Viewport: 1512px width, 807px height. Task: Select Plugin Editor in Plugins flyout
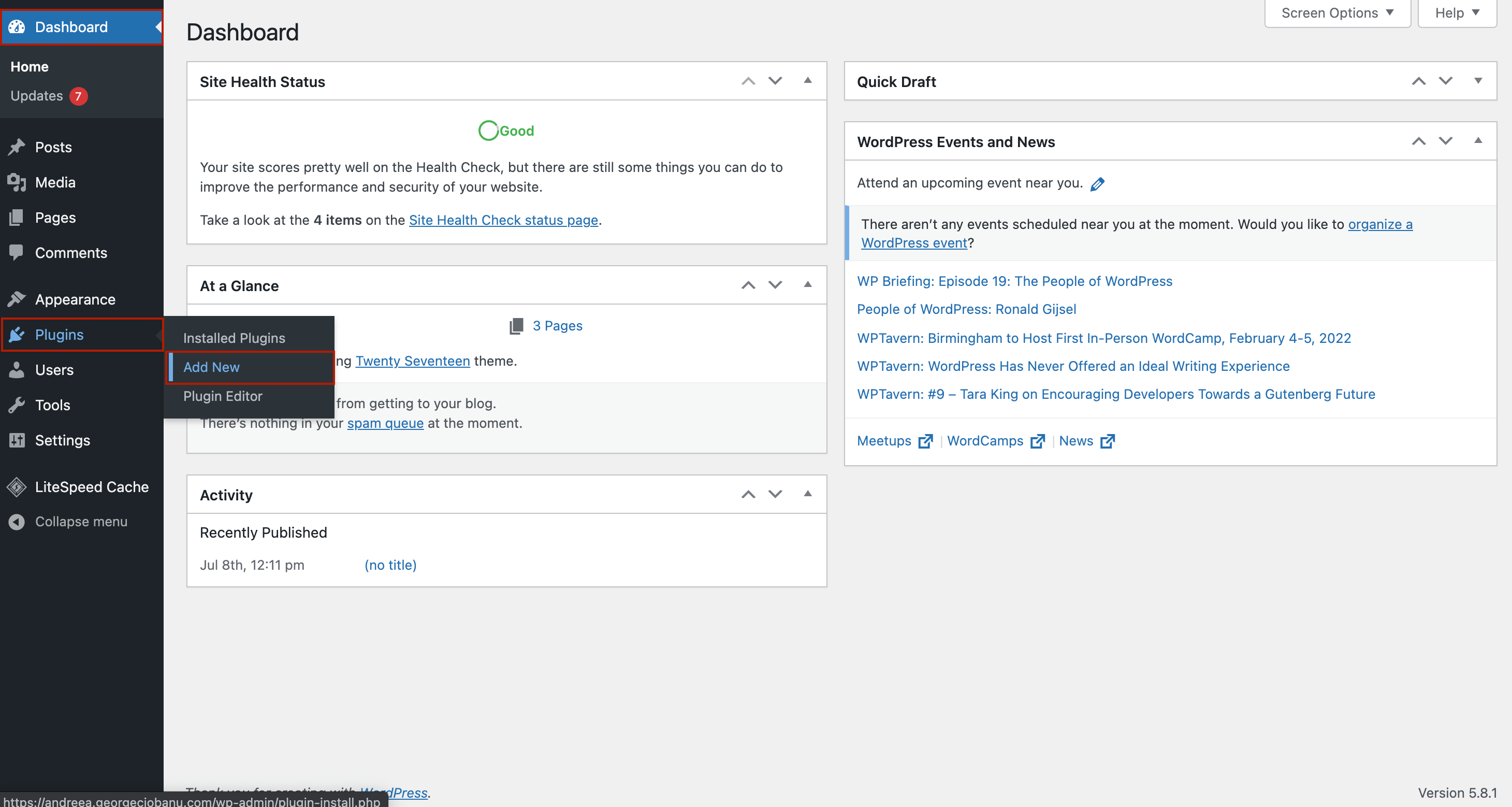point(223,396)
